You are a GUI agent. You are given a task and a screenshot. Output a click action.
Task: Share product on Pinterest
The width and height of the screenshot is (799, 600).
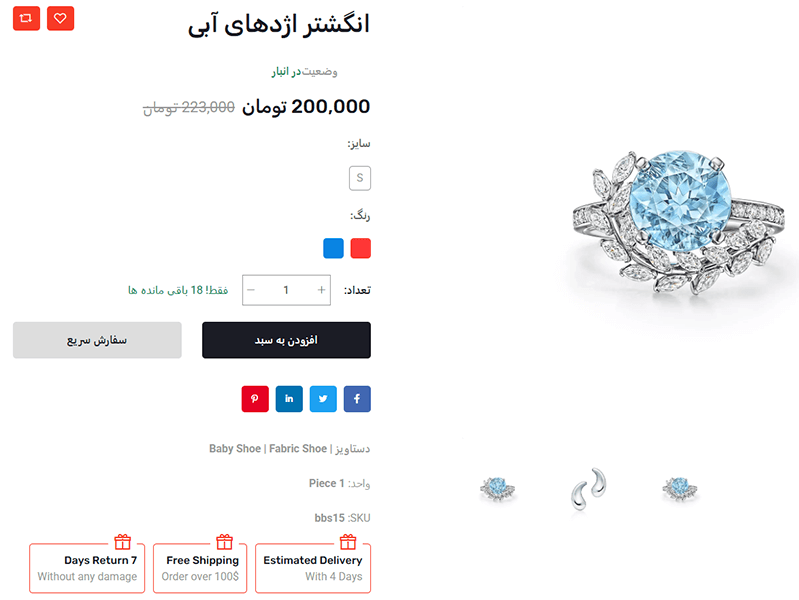click(x=255, y=399)
